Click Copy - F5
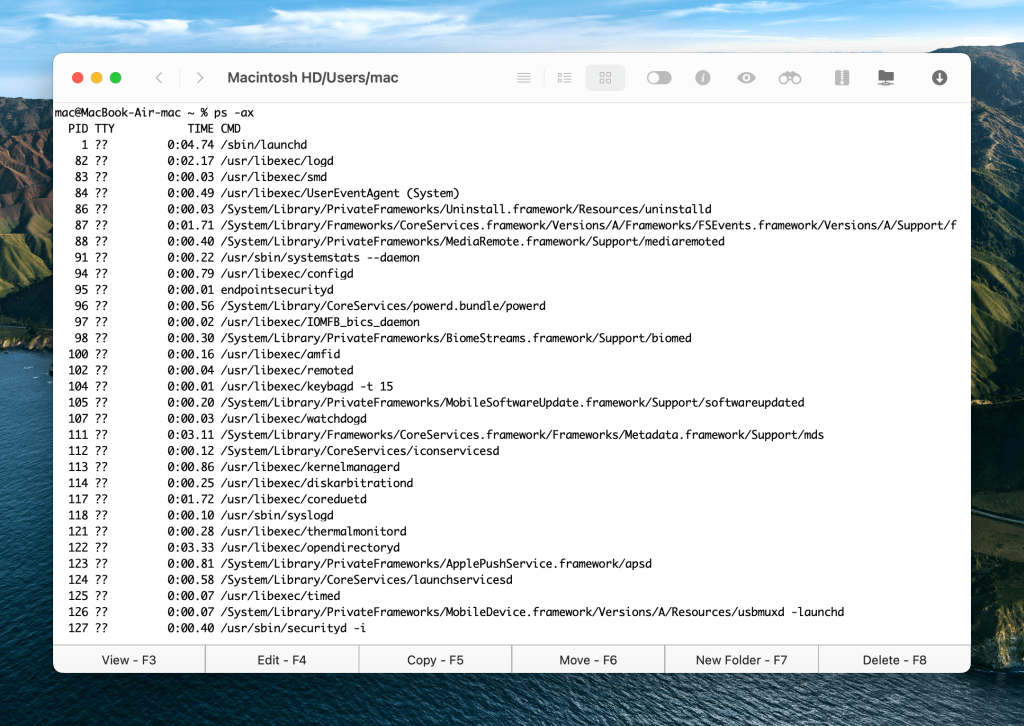The width and height of the screenshot is (1024, 726). coord(434,659)
